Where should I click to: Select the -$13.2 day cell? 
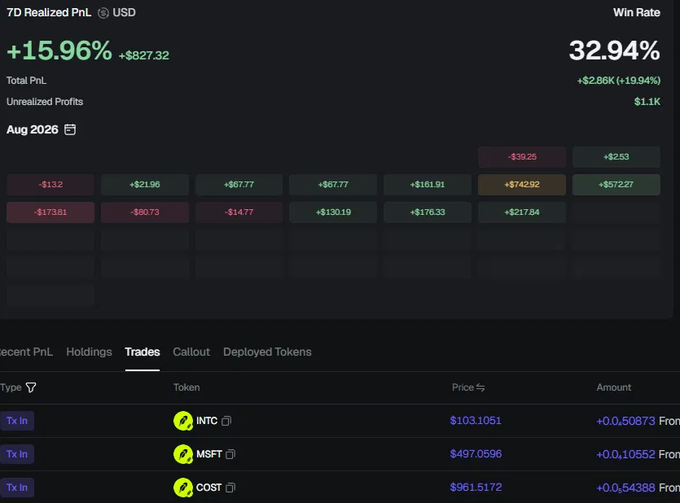pyautogui.click(x=50, y=185)
